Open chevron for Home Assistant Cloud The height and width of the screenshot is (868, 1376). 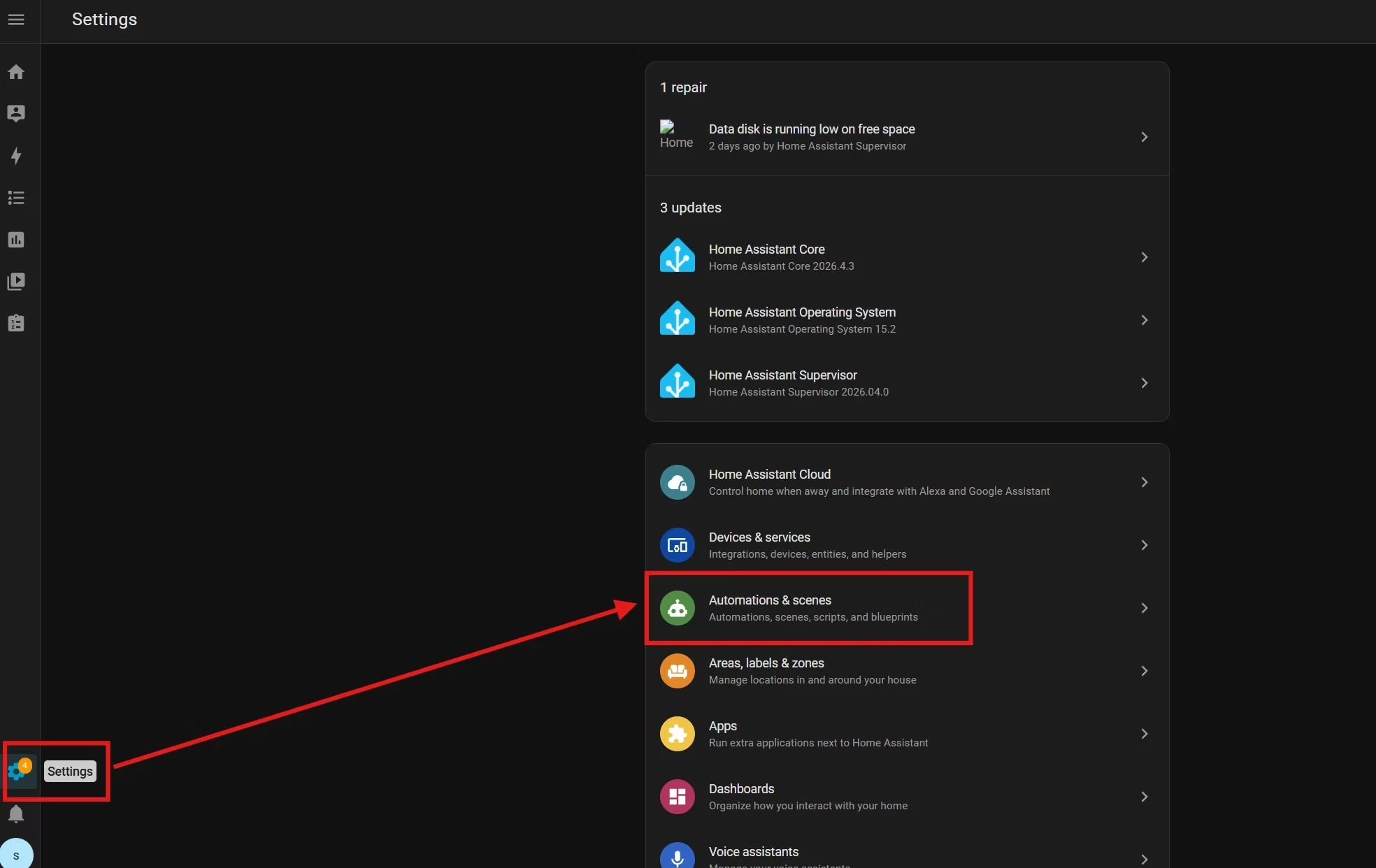pyautogui.click(x=1144, y=482)
